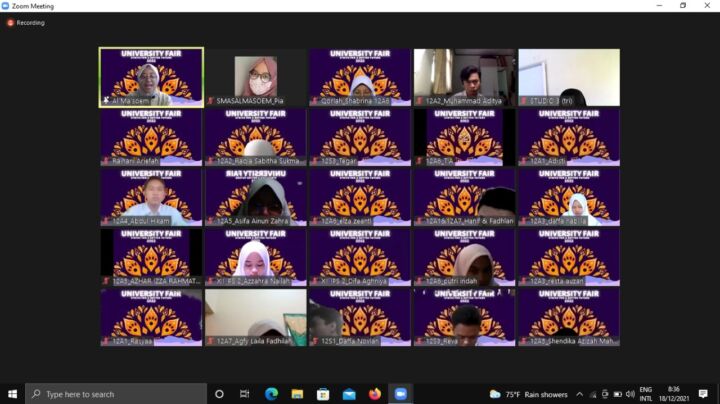
Task: Open the Microsoft Store taskbar icon
Action: pyautogui.click(x=323, y=394)
